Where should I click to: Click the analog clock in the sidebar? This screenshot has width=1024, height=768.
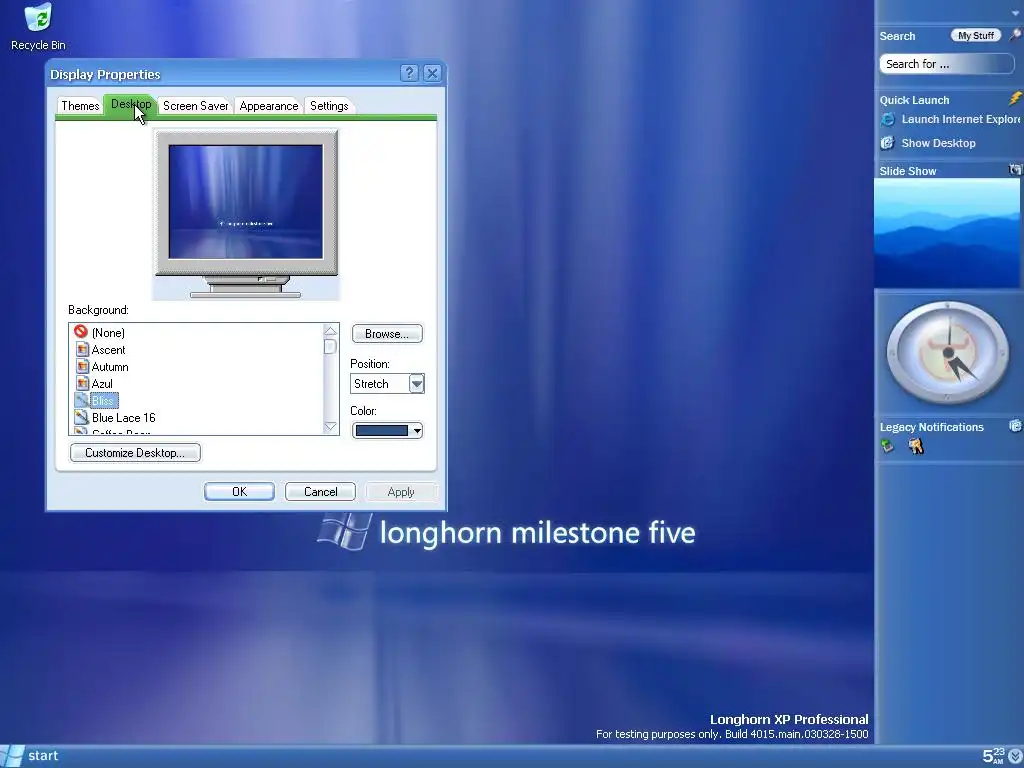tap(947, 353)
